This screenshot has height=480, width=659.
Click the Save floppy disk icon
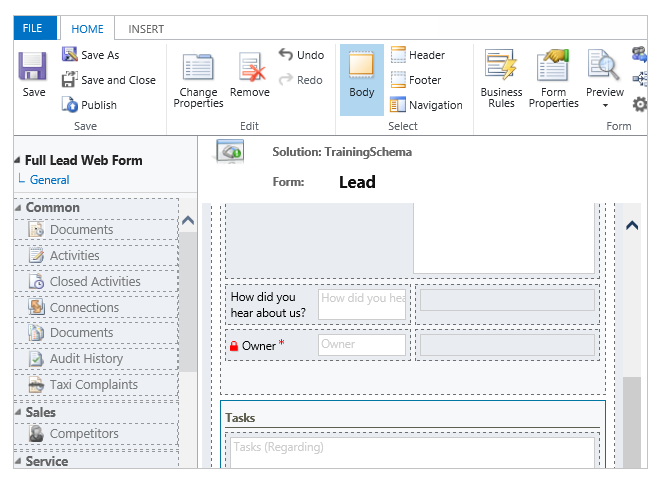pyautogui.click(x=32, y=66)
